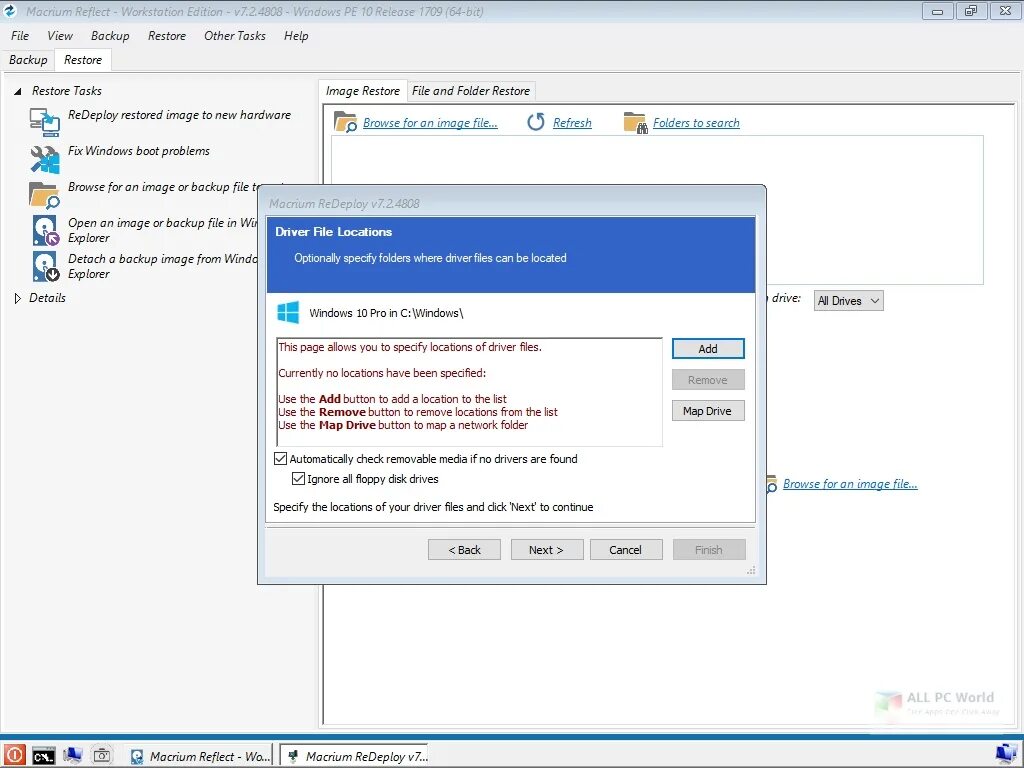This screenshot has width=1024, height=768.
Task: Open the File menu
Action: click(20, 36)
